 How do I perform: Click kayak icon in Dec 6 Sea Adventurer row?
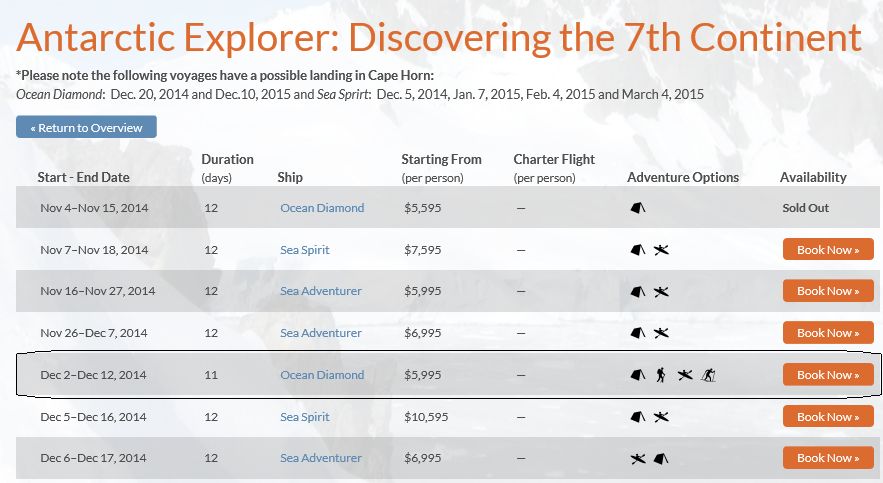[637, 458]
